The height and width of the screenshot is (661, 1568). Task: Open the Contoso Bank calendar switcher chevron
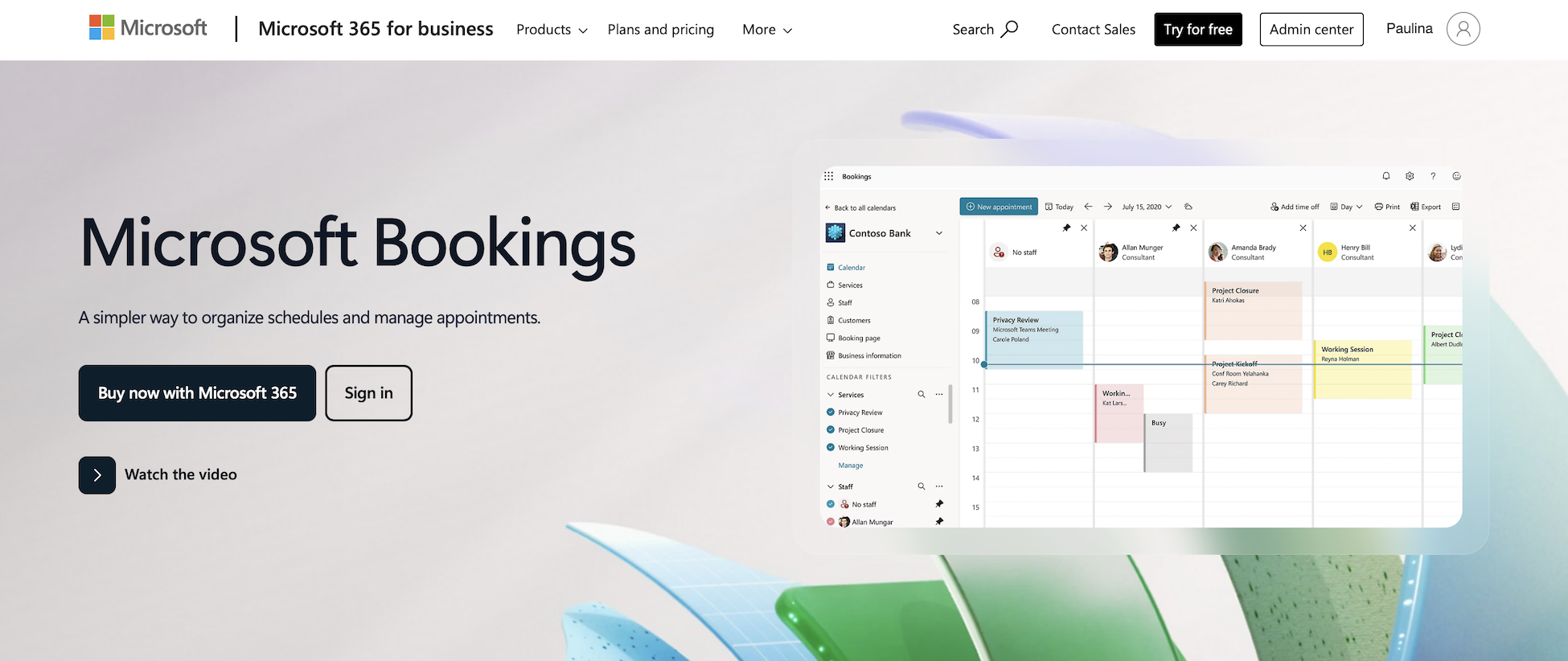938,233
